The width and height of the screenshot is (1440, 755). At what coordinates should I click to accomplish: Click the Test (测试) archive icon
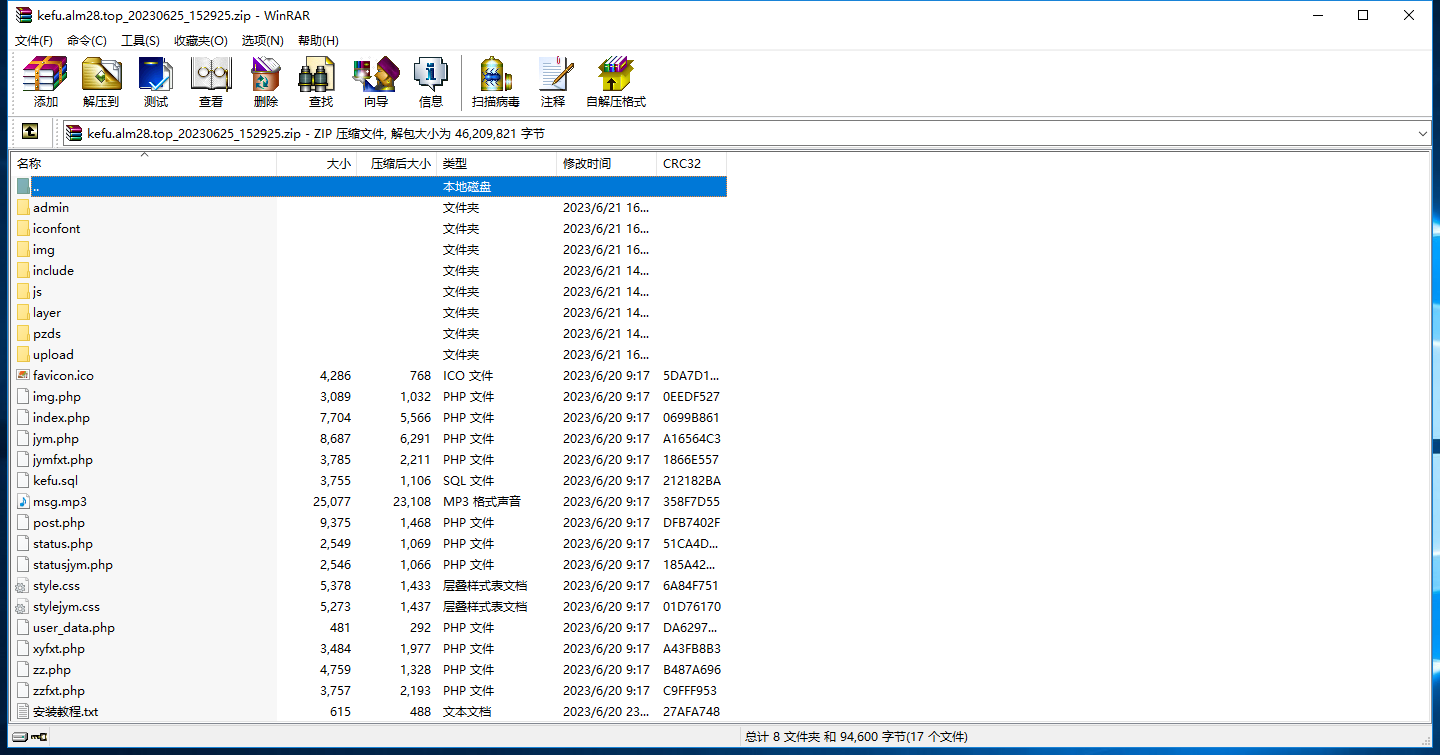click(155, 82)
